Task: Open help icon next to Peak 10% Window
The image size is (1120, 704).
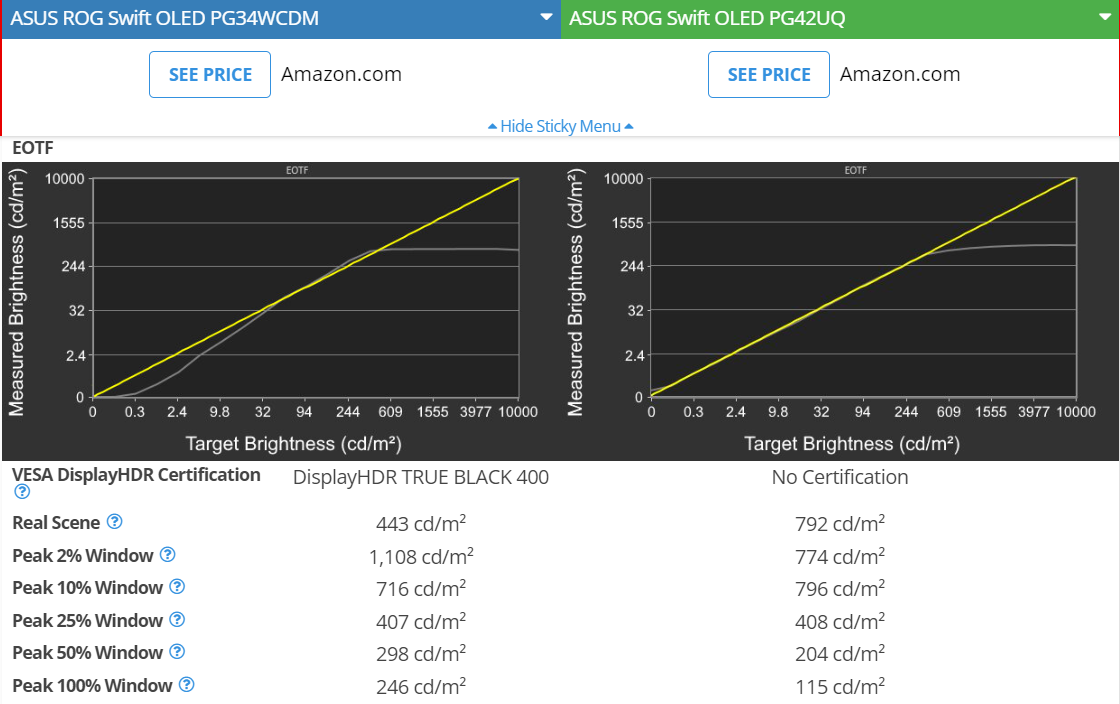Action: tap(177, 586)
